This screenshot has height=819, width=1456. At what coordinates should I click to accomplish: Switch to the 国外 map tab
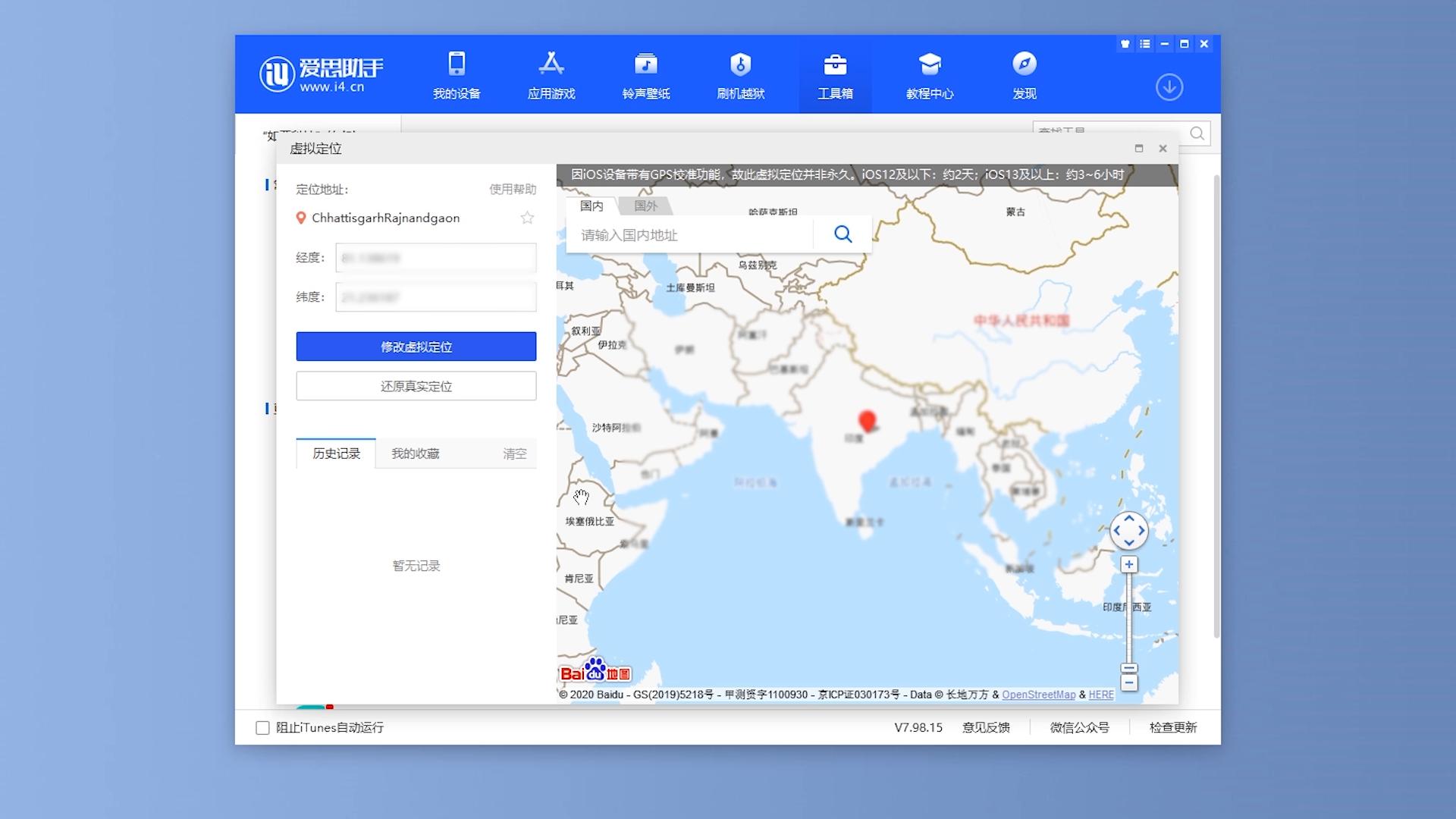(x=645, y=206)
